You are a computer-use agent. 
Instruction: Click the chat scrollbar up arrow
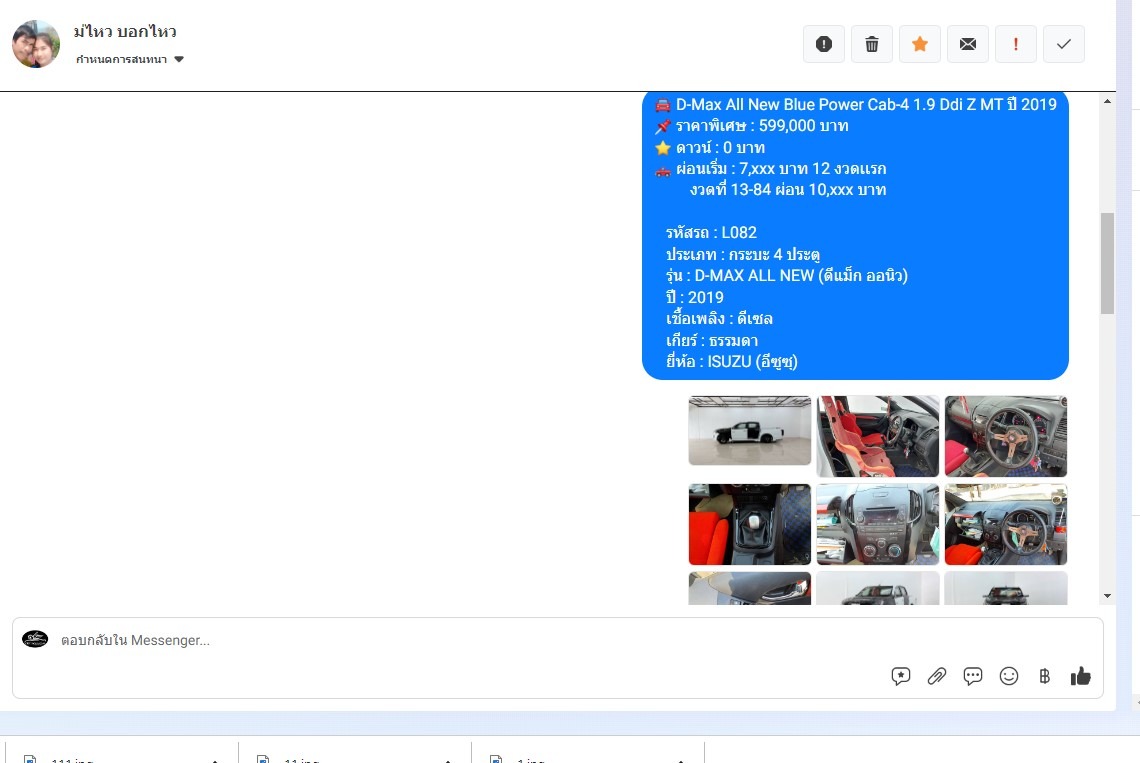point(1107,101)
